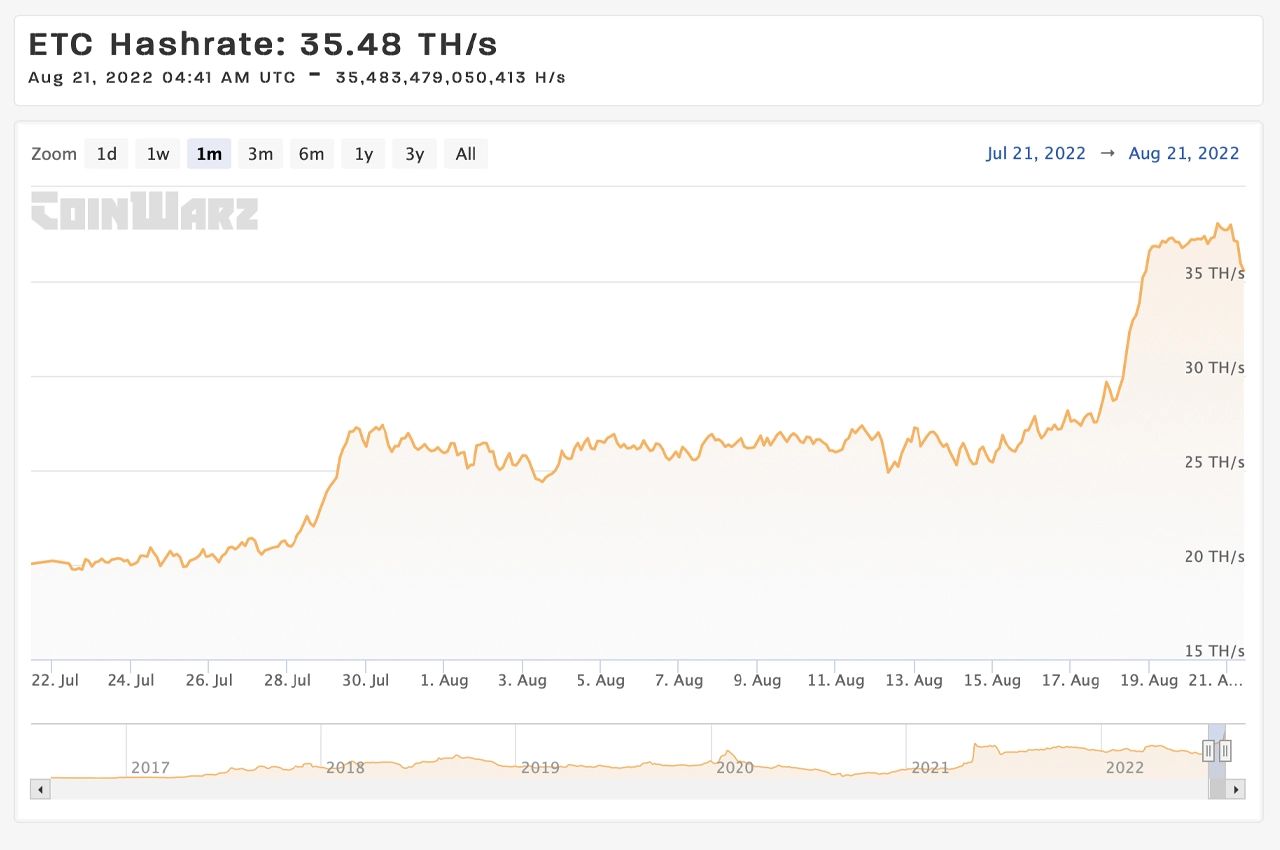Click the navigator scrollbar track
Image resolution: width=1280 pixels, height=850 pixels.
[x=628, y=789]
